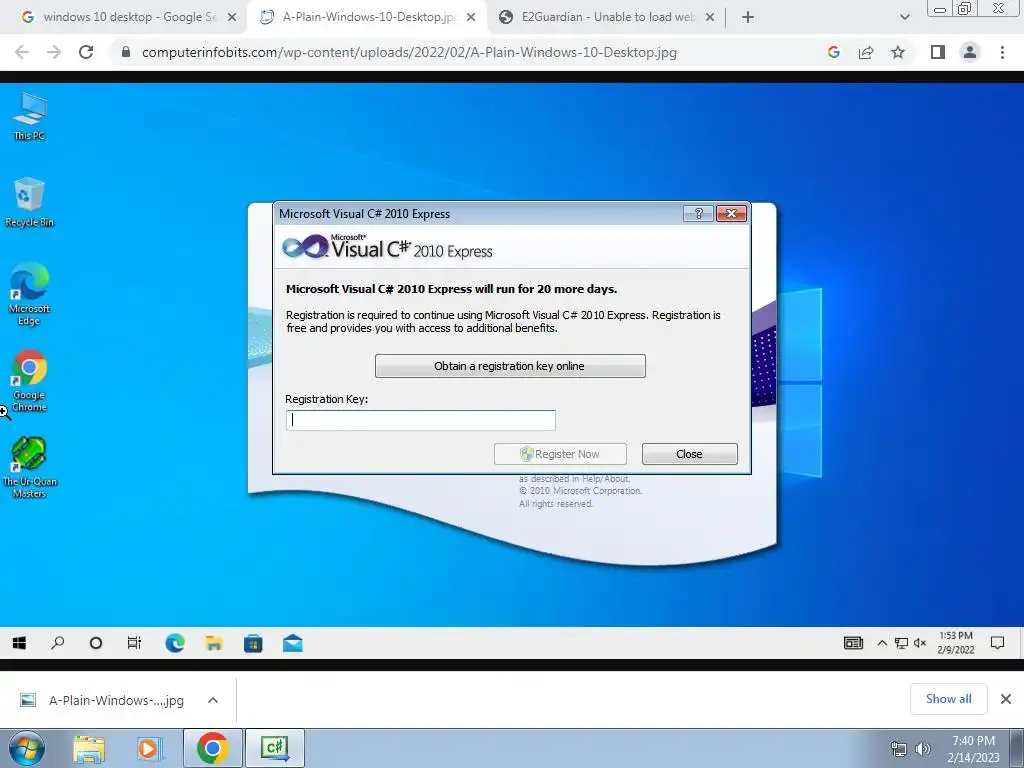Click Microsoft Store icon in image taskbar

click(253, 643)
